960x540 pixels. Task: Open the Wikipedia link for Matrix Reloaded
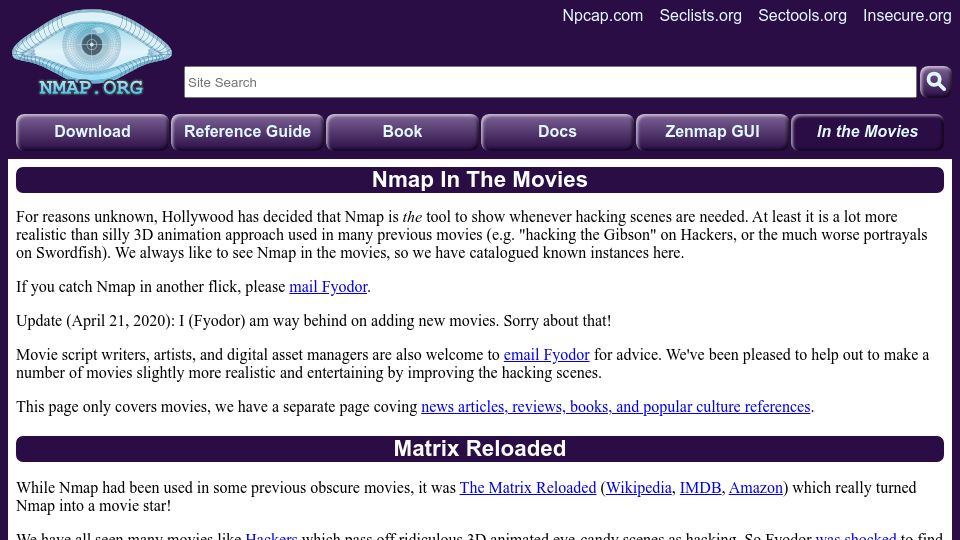[x=639, y=487]
